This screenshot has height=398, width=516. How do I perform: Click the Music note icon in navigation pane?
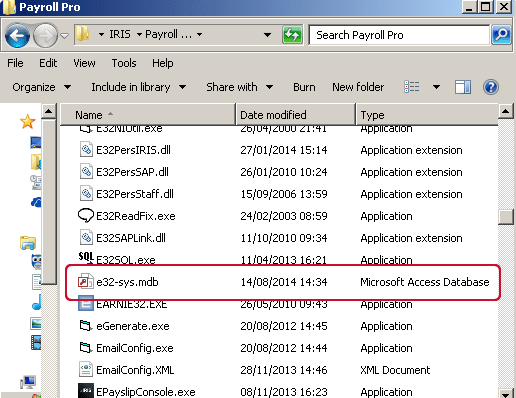[x=36, y=302]
